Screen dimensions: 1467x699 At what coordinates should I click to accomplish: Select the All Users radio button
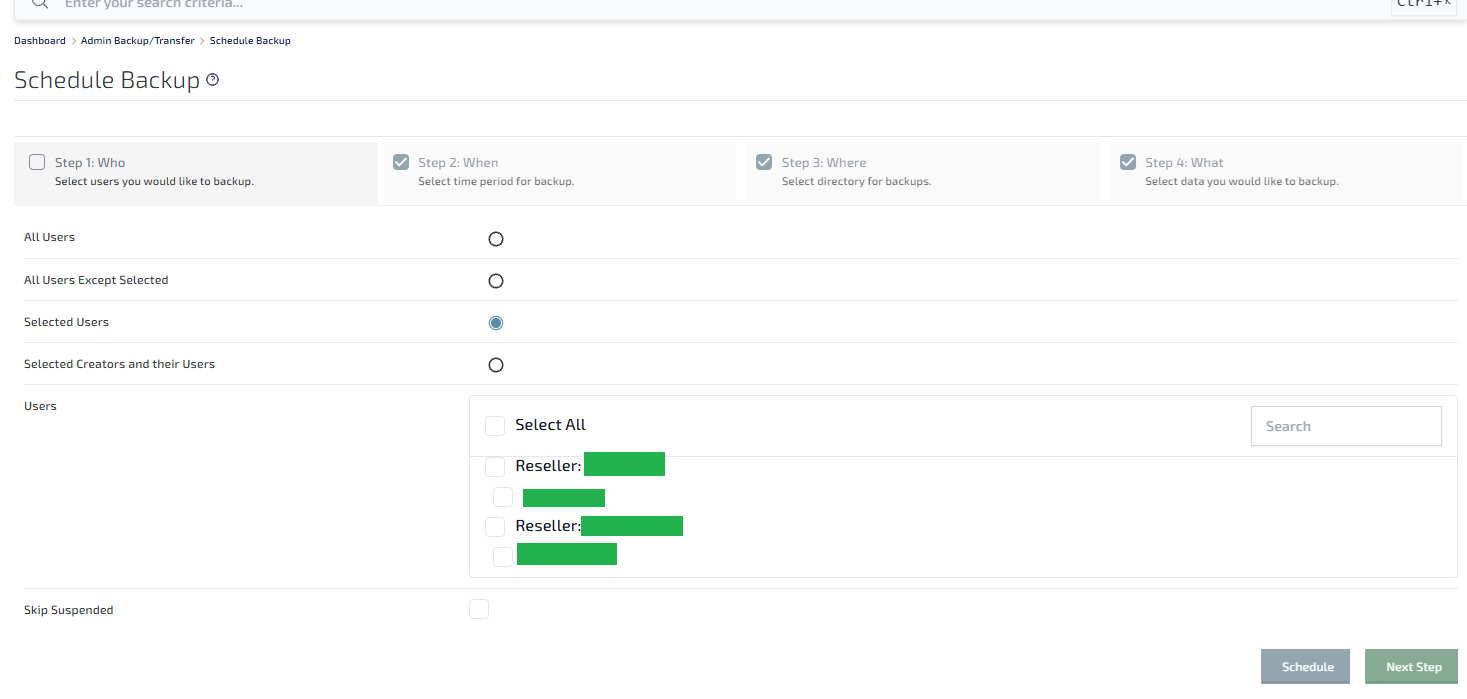[495, 239]
